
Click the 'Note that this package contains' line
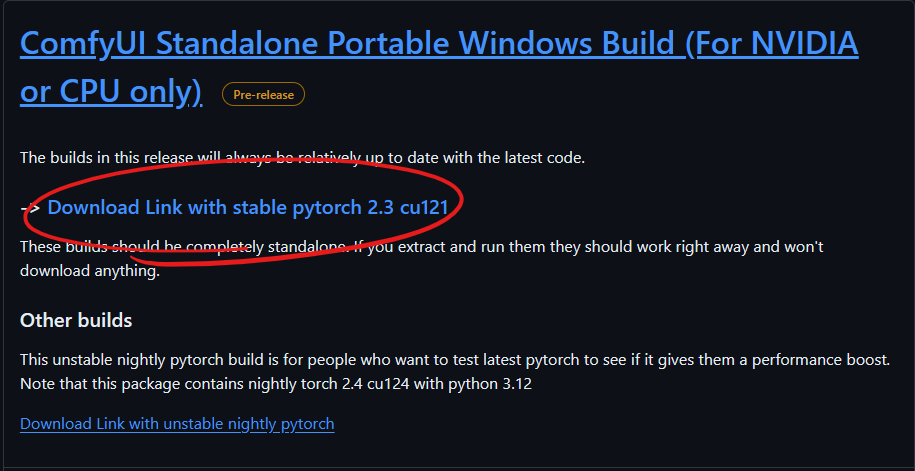(275, 385)
